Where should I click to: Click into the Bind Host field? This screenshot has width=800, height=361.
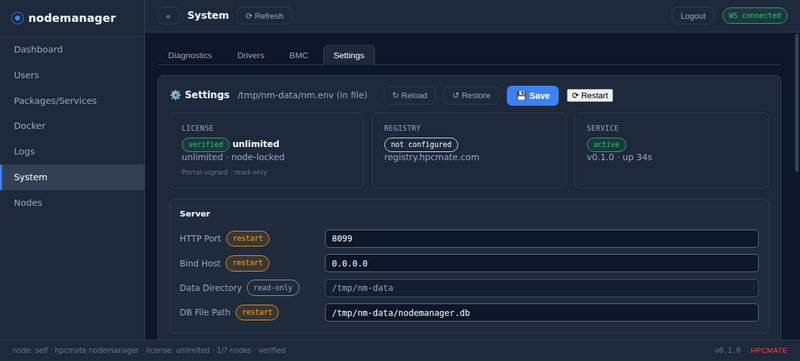pyautogui.click(x=541, y=263)
